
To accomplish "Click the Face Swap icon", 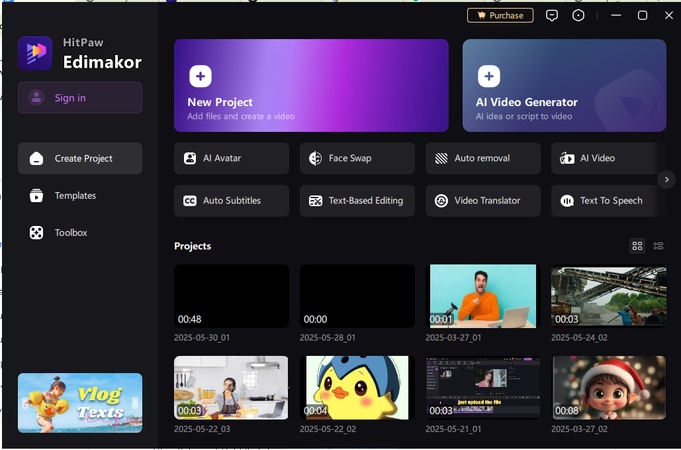I will [x=315, y=158].
